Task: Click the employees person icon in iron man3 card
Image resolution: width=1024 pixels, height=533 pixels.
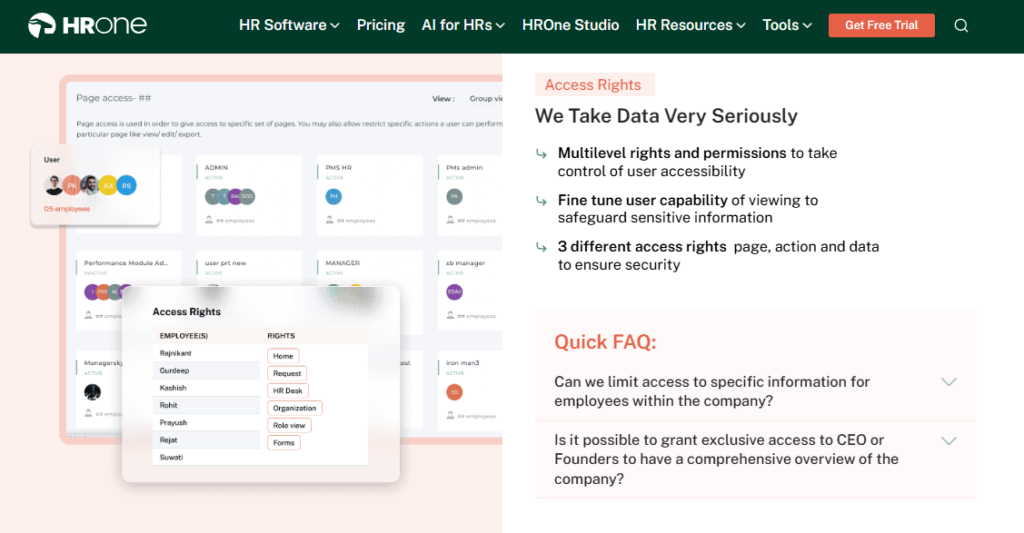Action: (451, 415)
